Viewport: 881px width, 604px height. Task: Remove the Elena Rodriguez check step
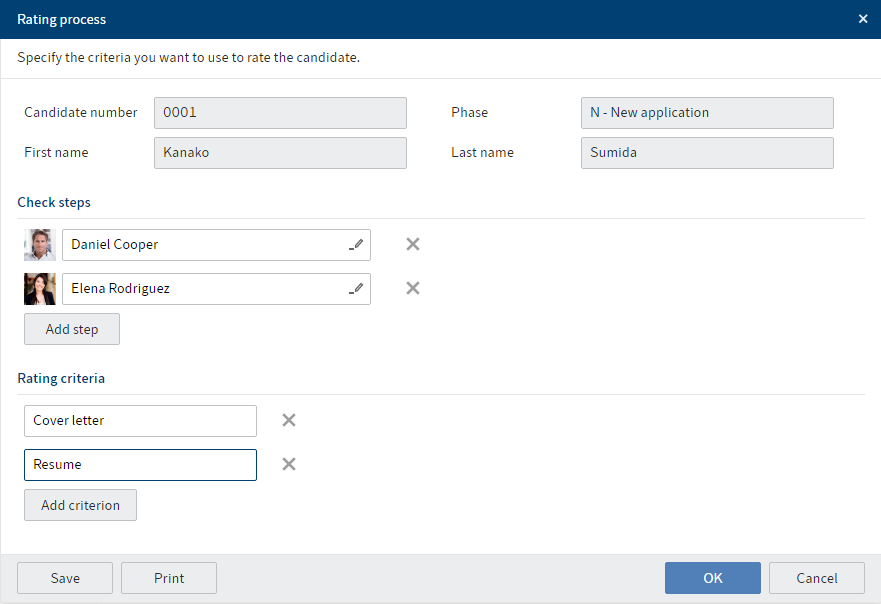tap(412, 288)
